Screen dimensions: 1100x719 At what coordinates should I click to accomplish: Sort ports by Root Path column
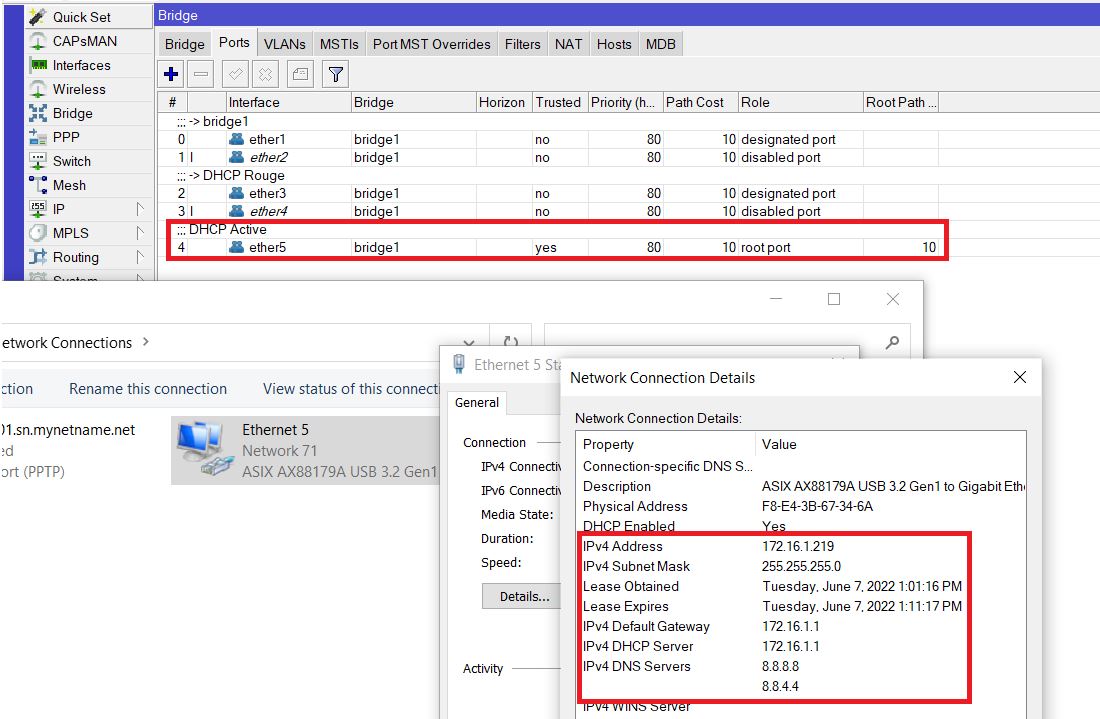coord(901,102)
